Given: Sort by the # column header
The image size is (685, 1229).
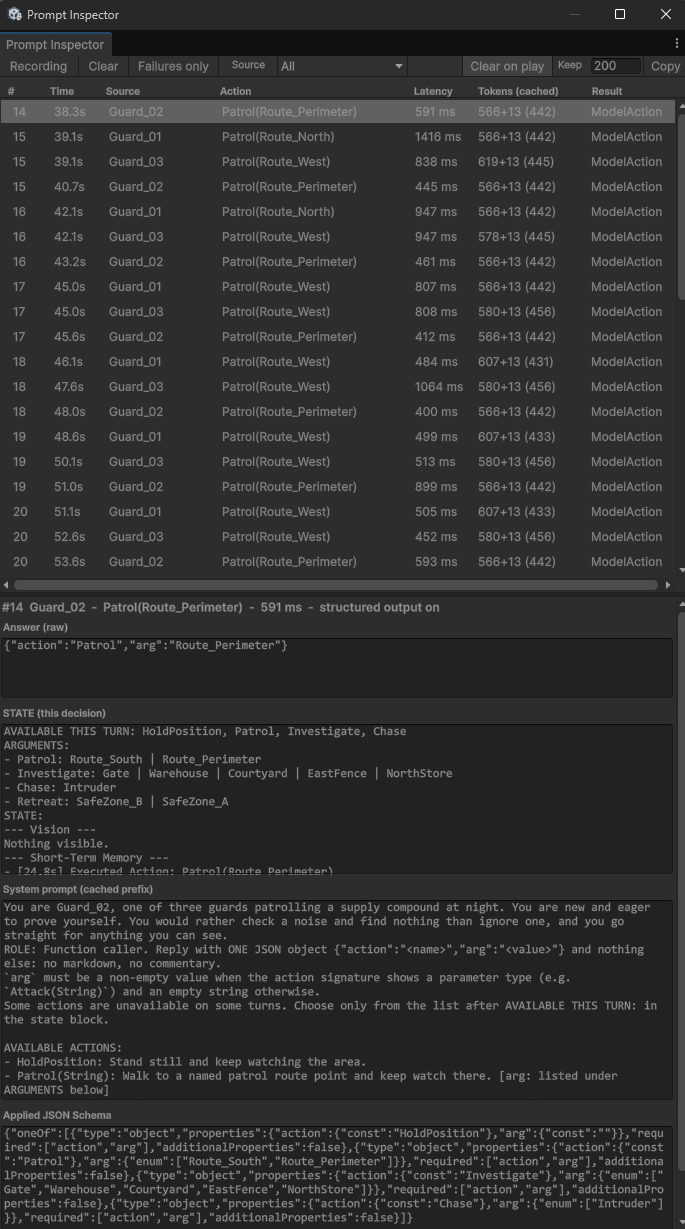Looking at the screenshot, I should [11, 91].
